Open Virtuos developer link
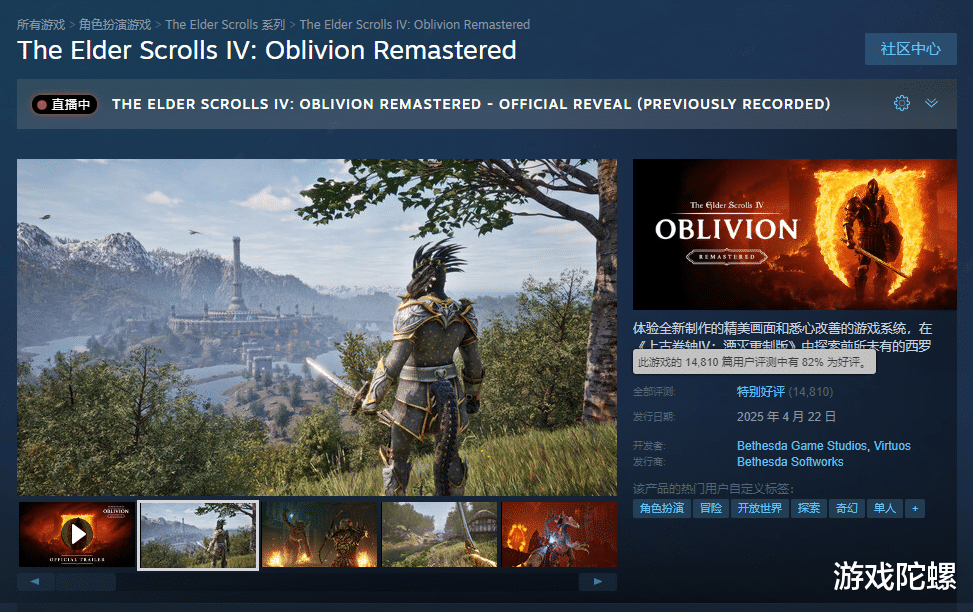The image size is (973, 612). click(892, 446)
